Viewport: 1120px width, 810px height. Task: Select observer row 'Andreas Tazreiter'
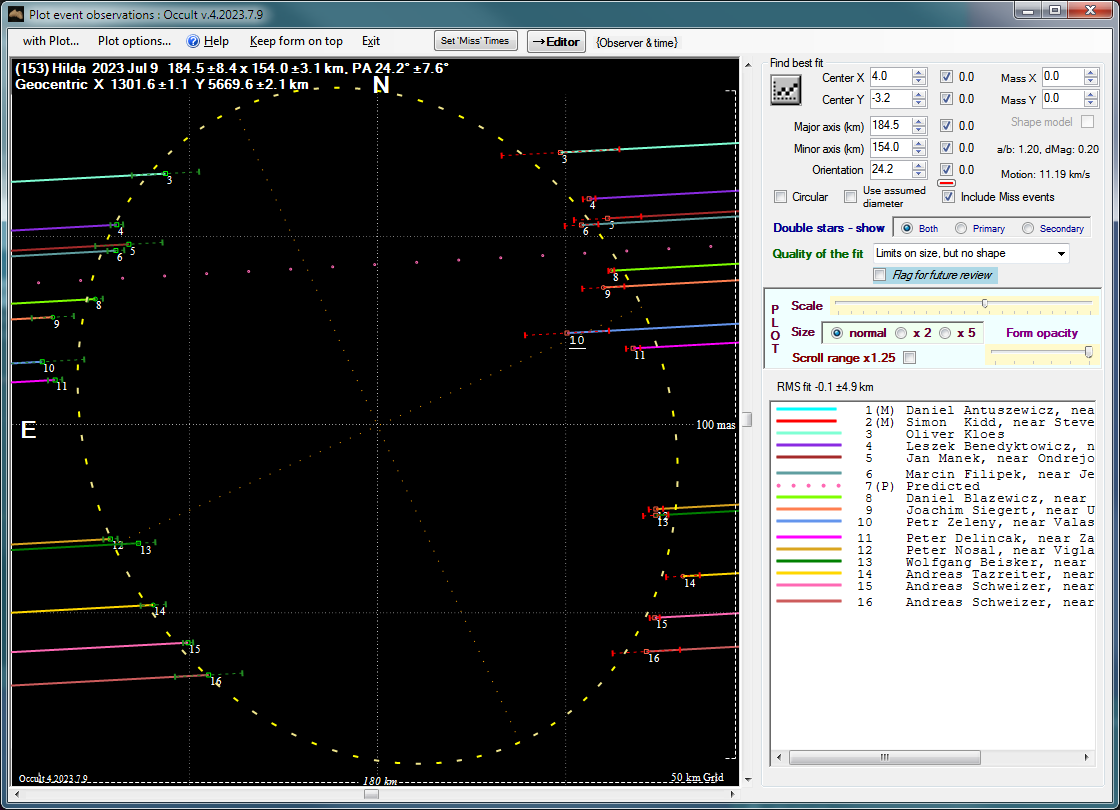pos(933,574)
